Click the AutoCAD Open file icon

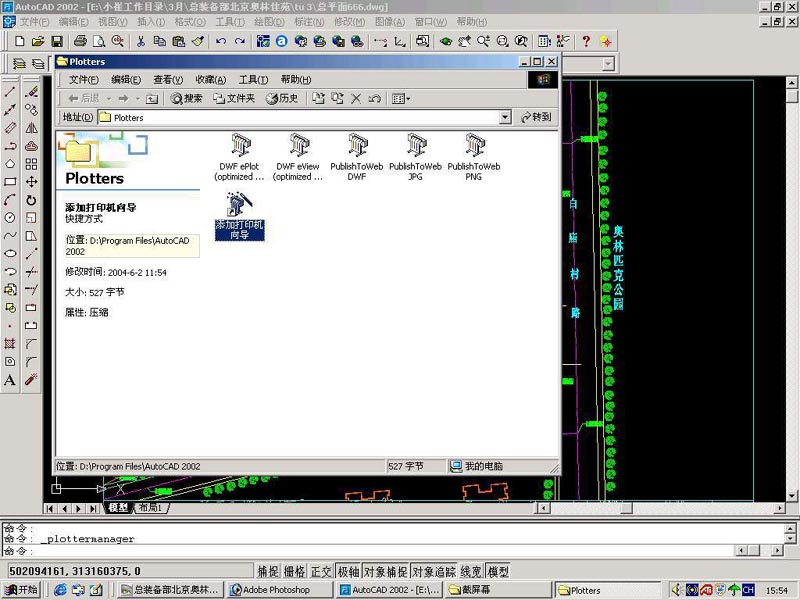pos(38,41)
